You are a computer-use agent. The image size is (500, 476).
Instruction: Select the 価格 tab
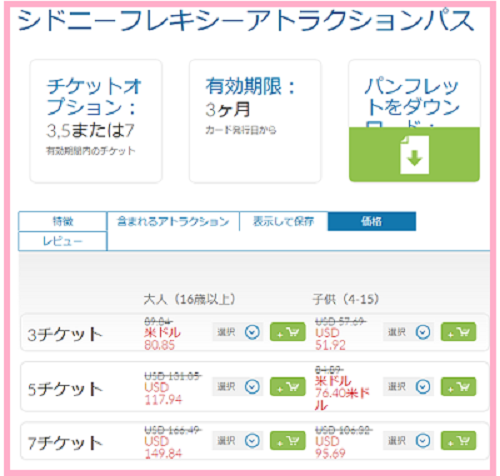[x=372, y=221]
